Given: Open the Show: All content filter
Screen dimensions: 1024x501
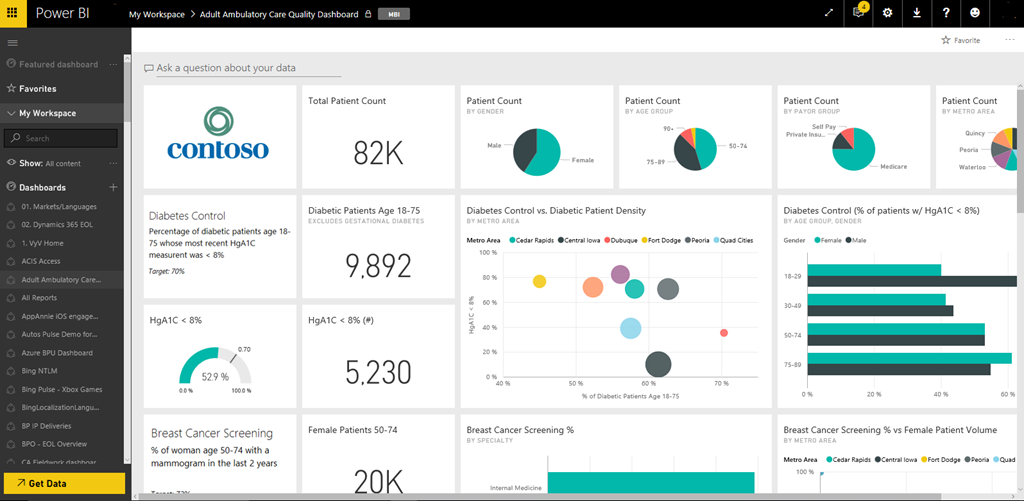Looking at the screenshot, I should pos(50,163).
